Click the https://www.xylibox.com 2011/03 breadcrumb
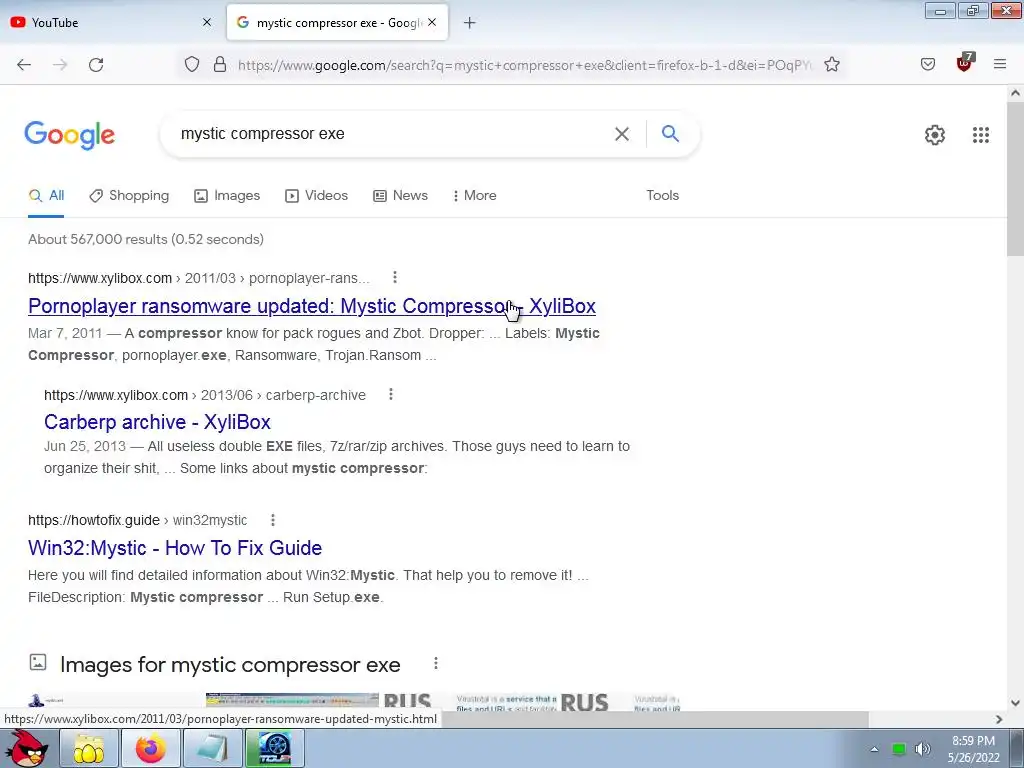The height and width of the screenshot is (768, 1024). (199, 278)
